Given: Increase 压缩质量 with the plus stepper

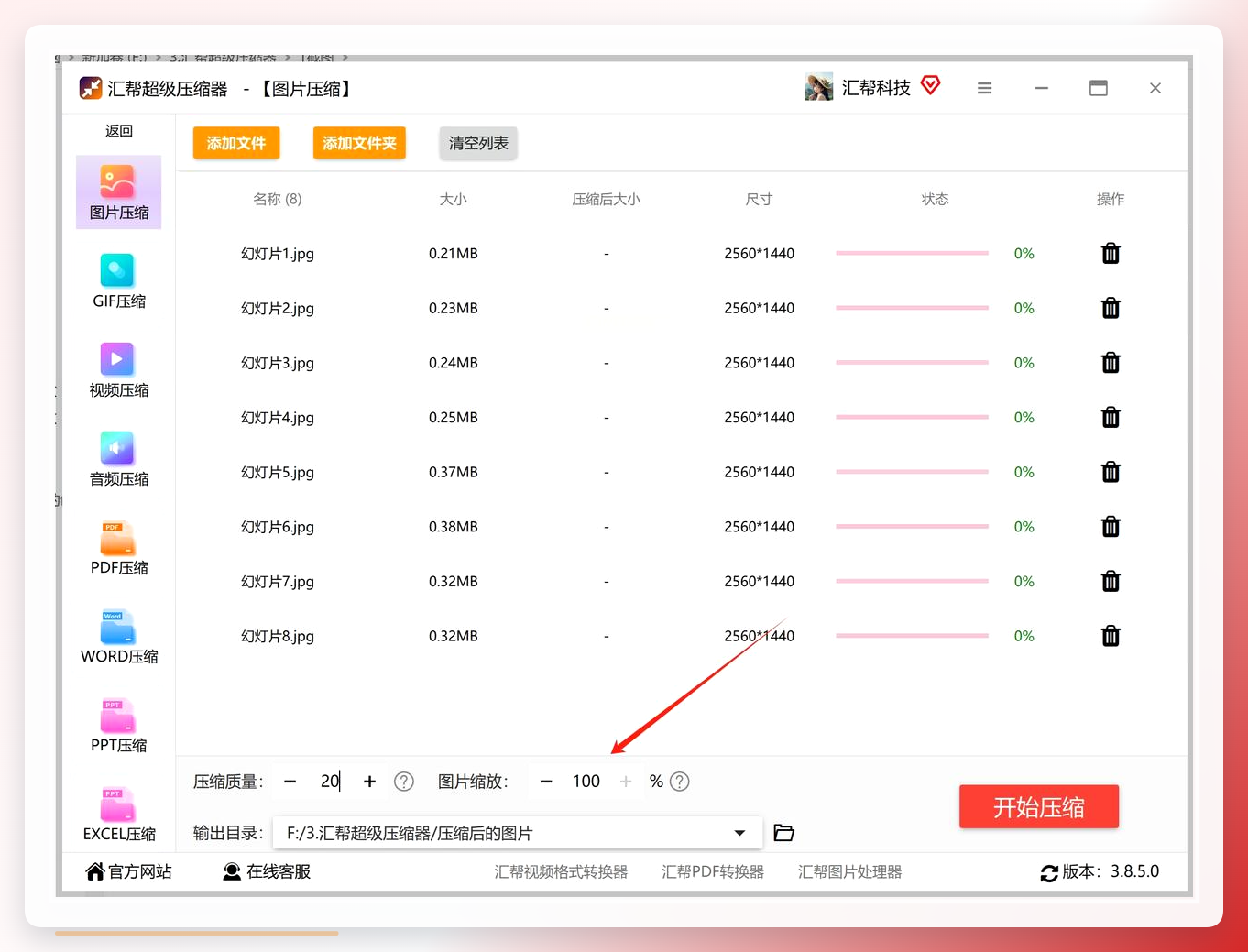Looking at the screenshot, I should point(369,782).
